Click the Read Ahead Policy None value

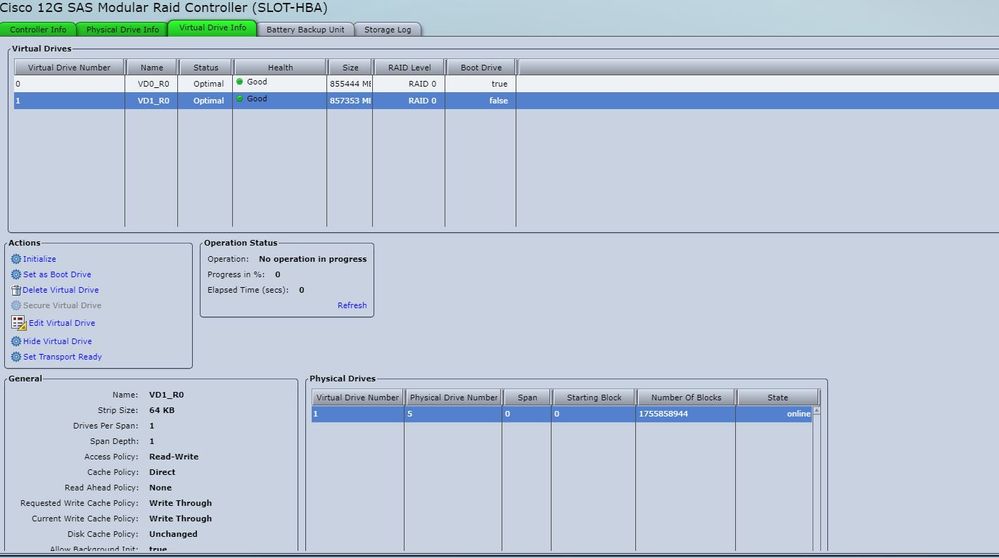click(160, 488)
